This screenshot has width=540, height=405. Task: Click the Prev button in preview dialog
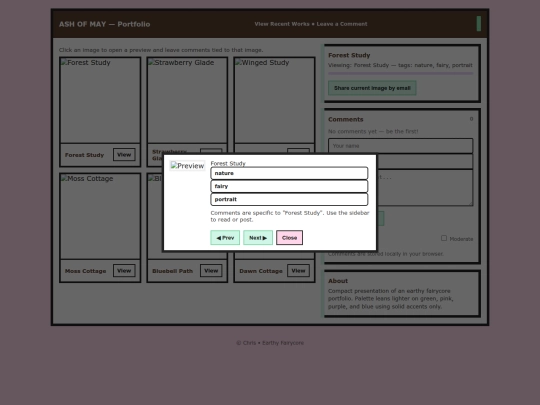[225, 238]
